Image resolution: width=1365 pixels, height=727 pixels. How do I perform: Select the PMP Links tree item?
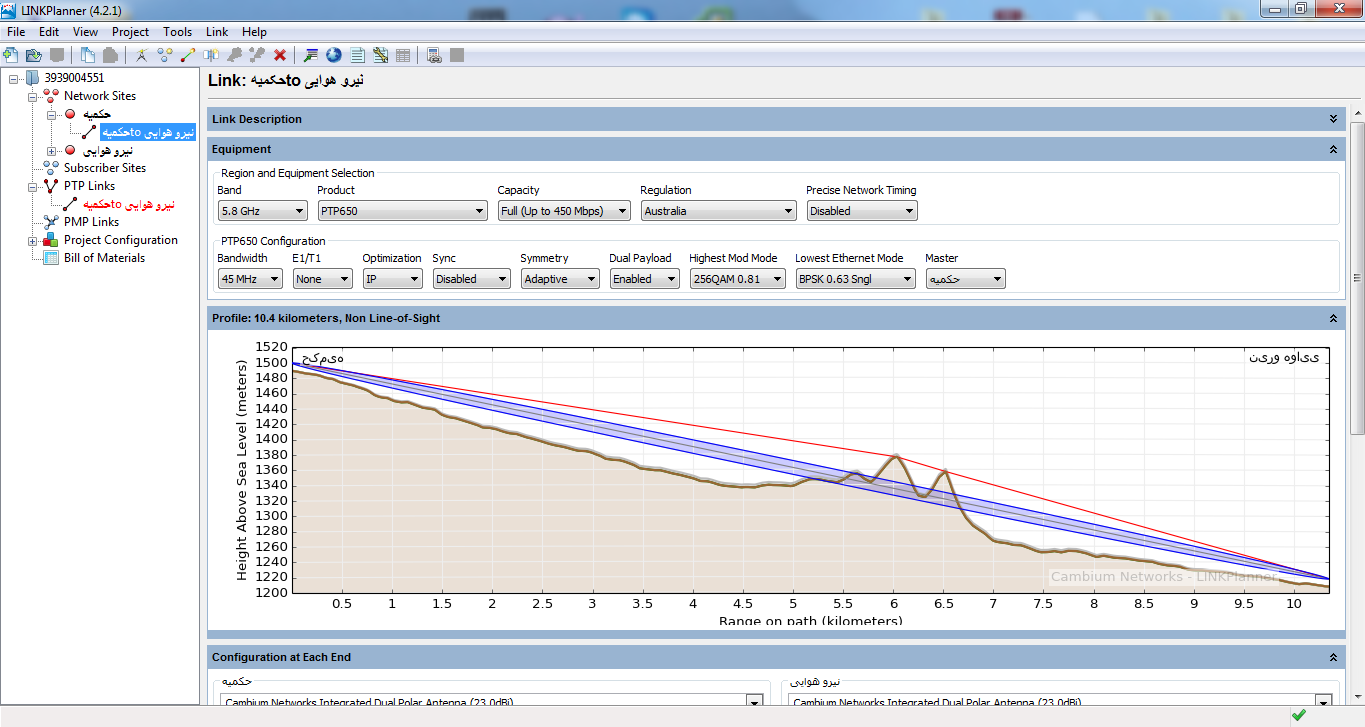tap(91, 222)
